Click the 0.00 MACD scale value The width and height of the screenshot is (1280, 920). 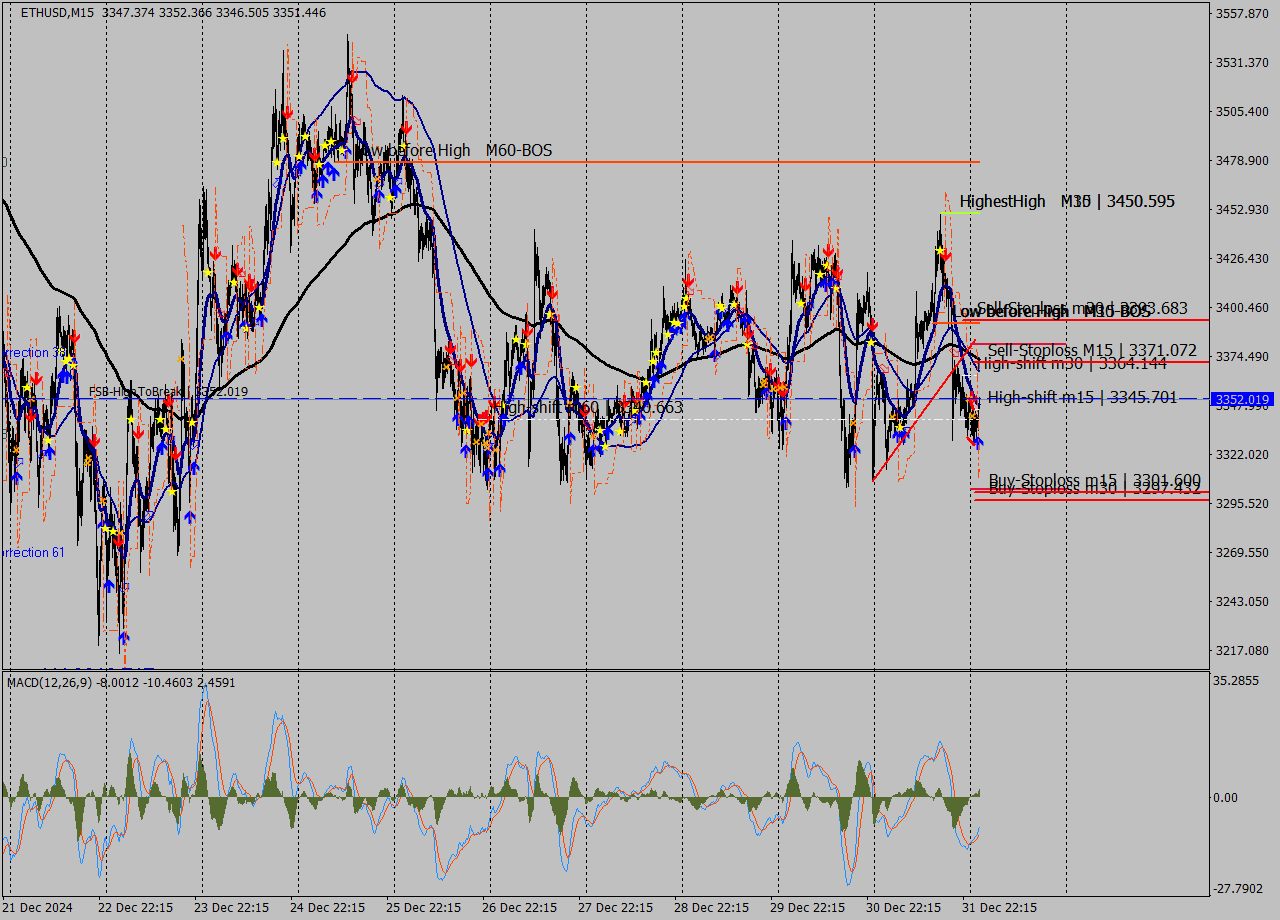1226,798
